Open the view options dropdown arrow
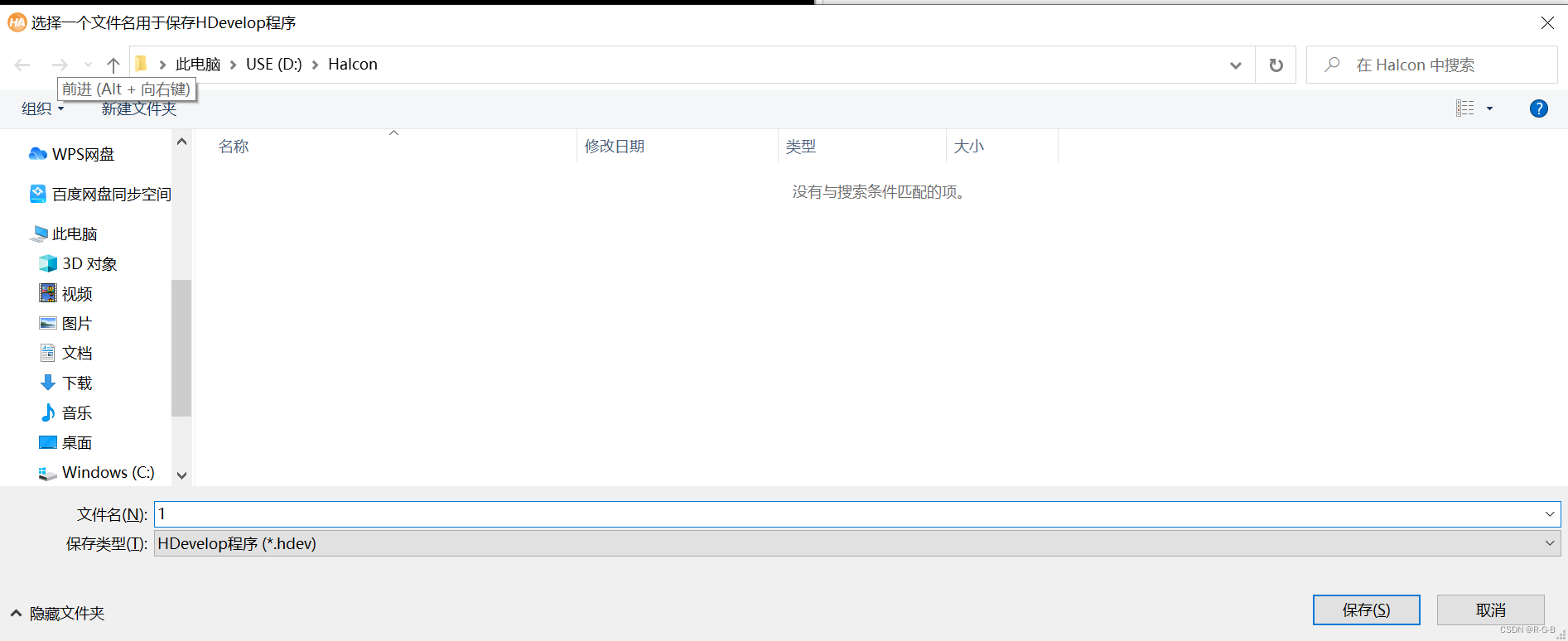1568x641 pixels. click(1489, 108)
